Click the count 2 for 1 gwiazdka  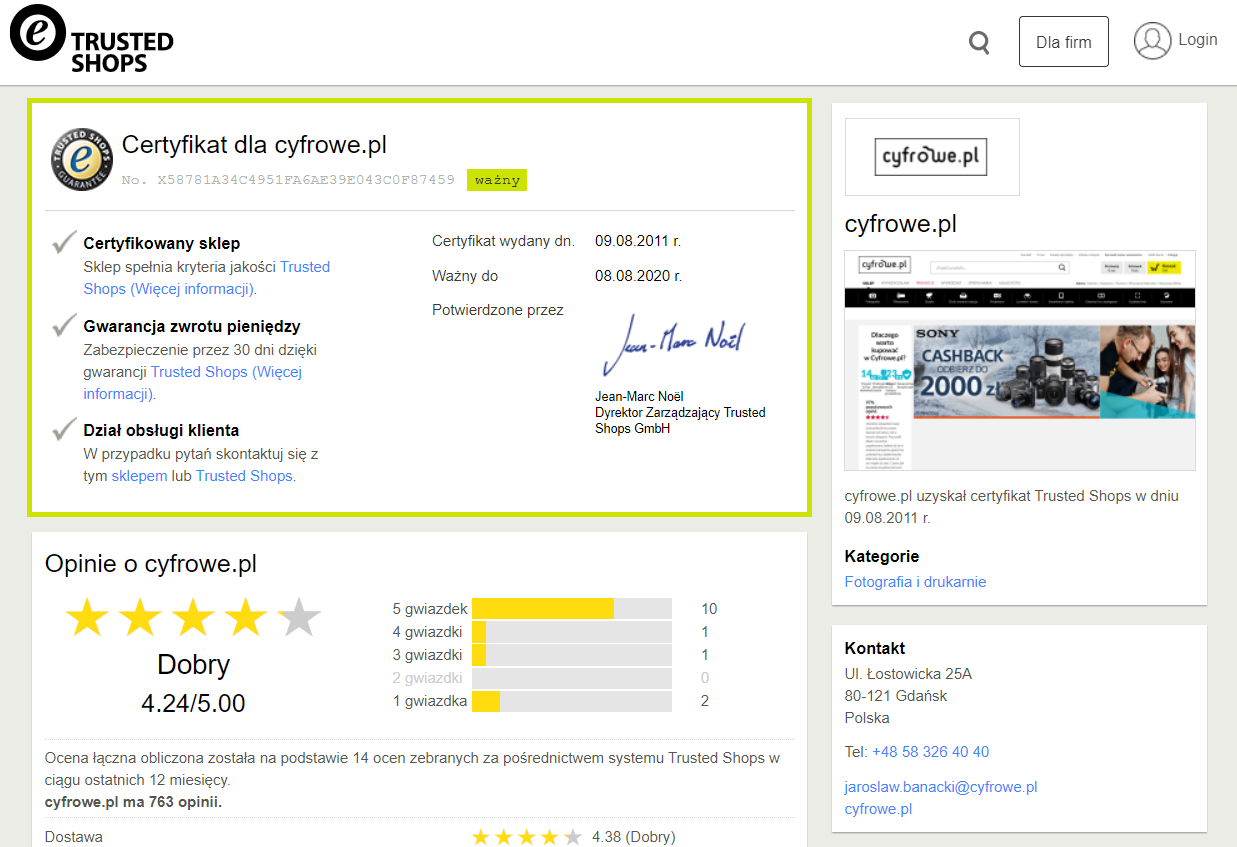click(705, 701)
